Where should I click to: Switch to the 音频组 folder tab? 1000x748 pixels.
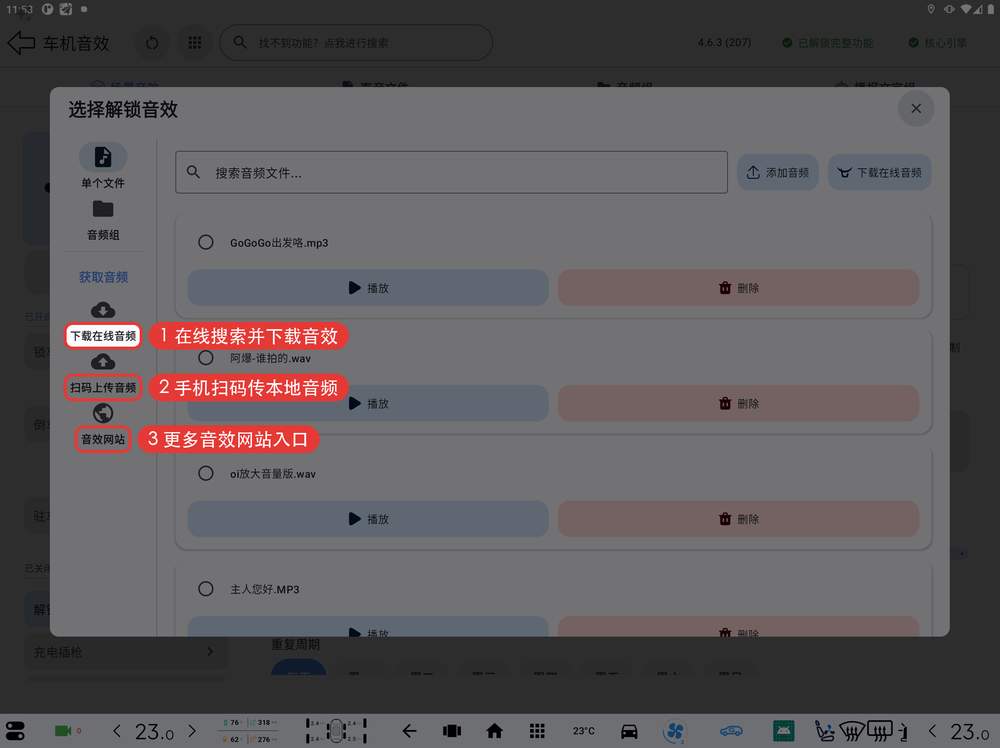tap(103, 221)
